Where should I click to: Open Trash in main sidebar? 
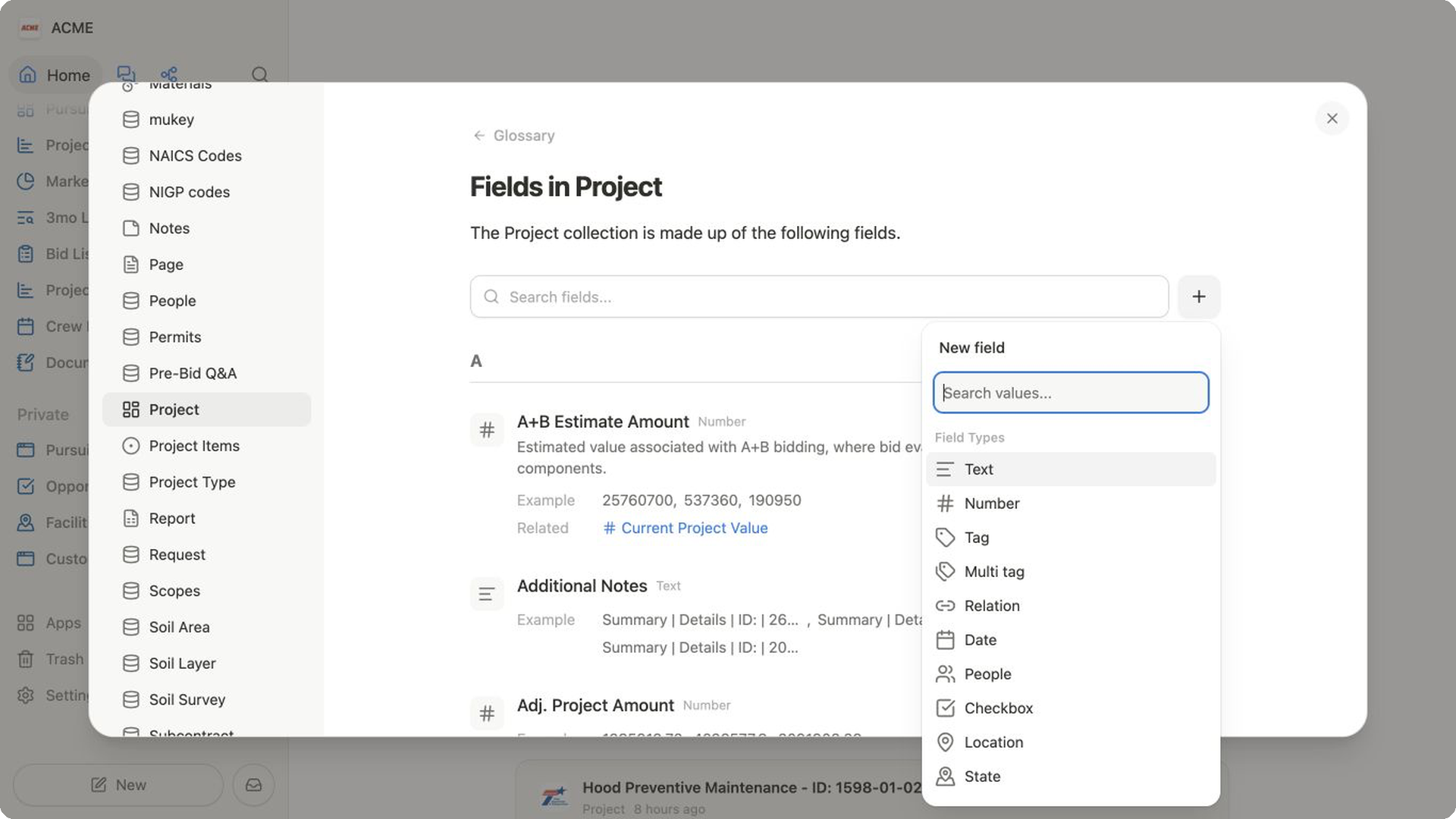coord(50,660)
